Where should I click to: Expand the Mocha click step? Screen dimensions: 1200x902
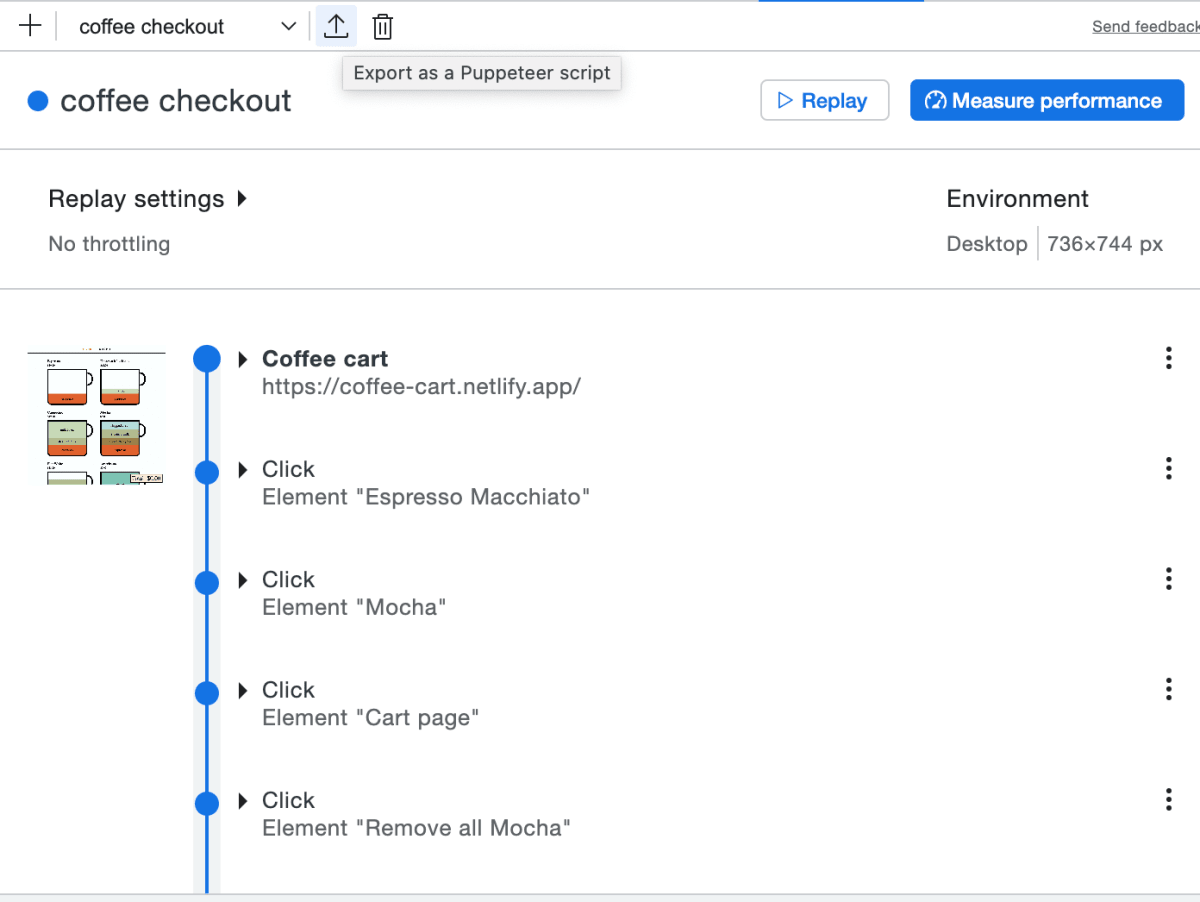(243, 580)
